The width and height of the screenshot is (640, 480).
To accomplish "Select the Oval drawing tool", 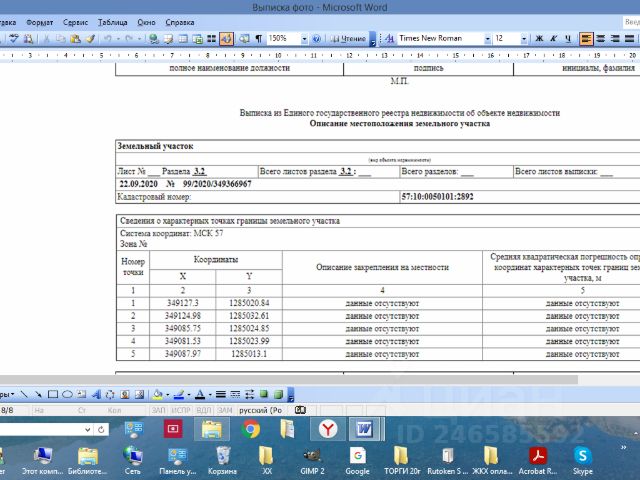I will tap(67, 394).
